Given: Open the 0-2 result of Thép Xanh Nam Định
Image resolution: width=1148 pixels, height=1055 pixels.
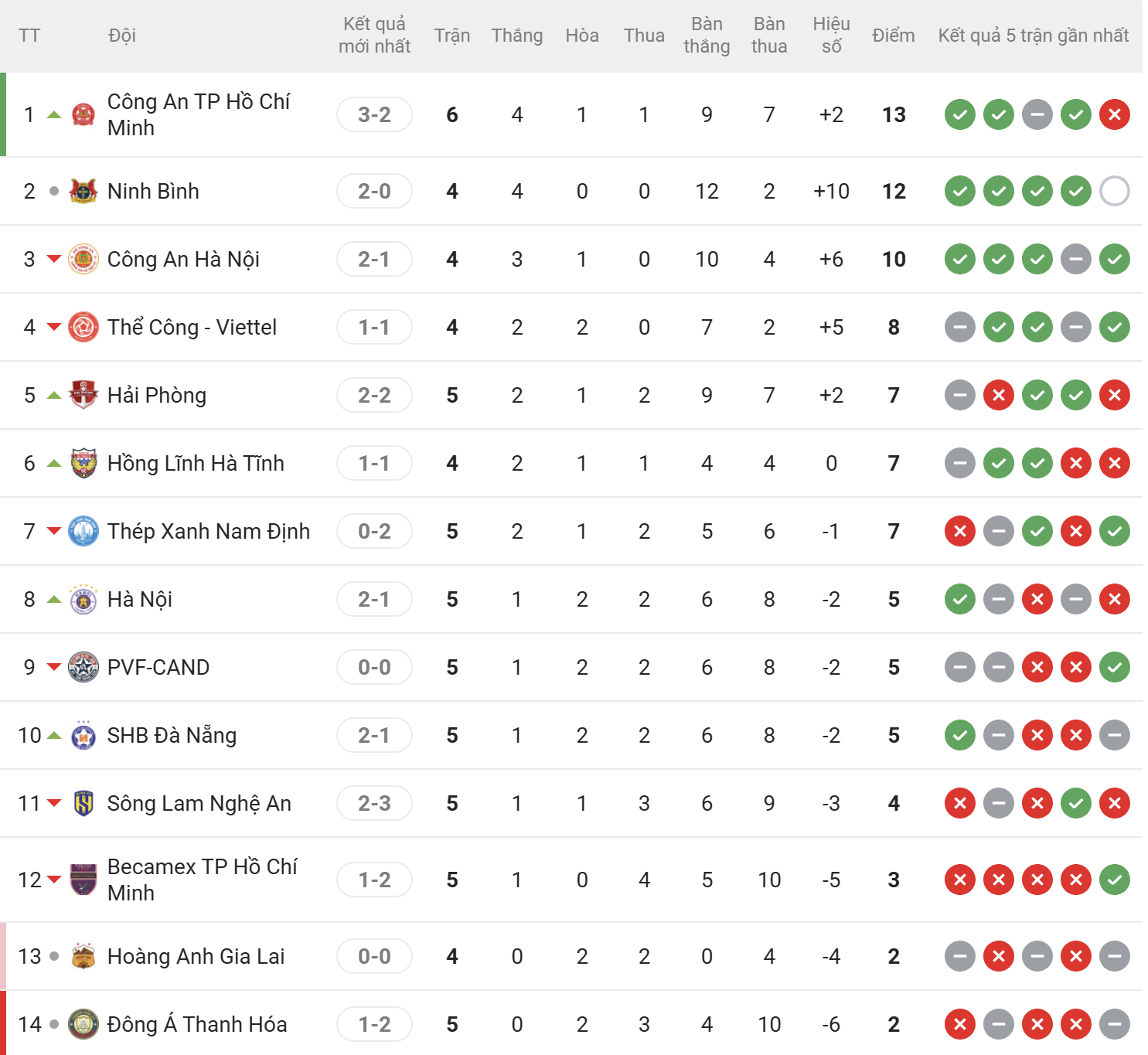Looking at the screenshot, I should tap(374, 531).
